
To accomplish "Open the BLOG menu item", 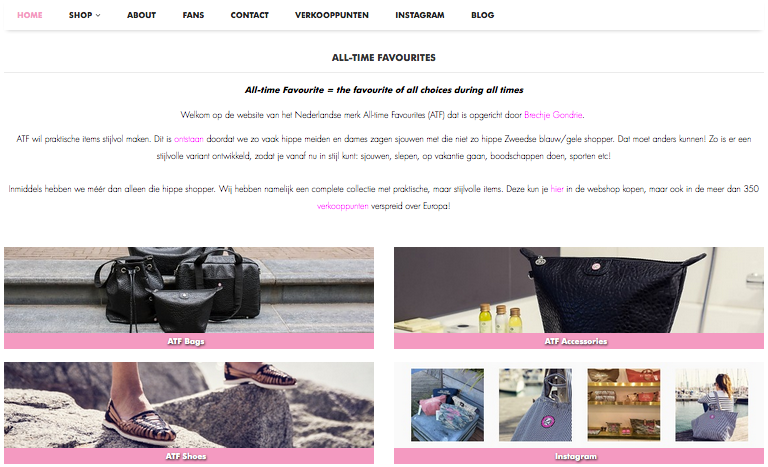I will tap(482, 15).
